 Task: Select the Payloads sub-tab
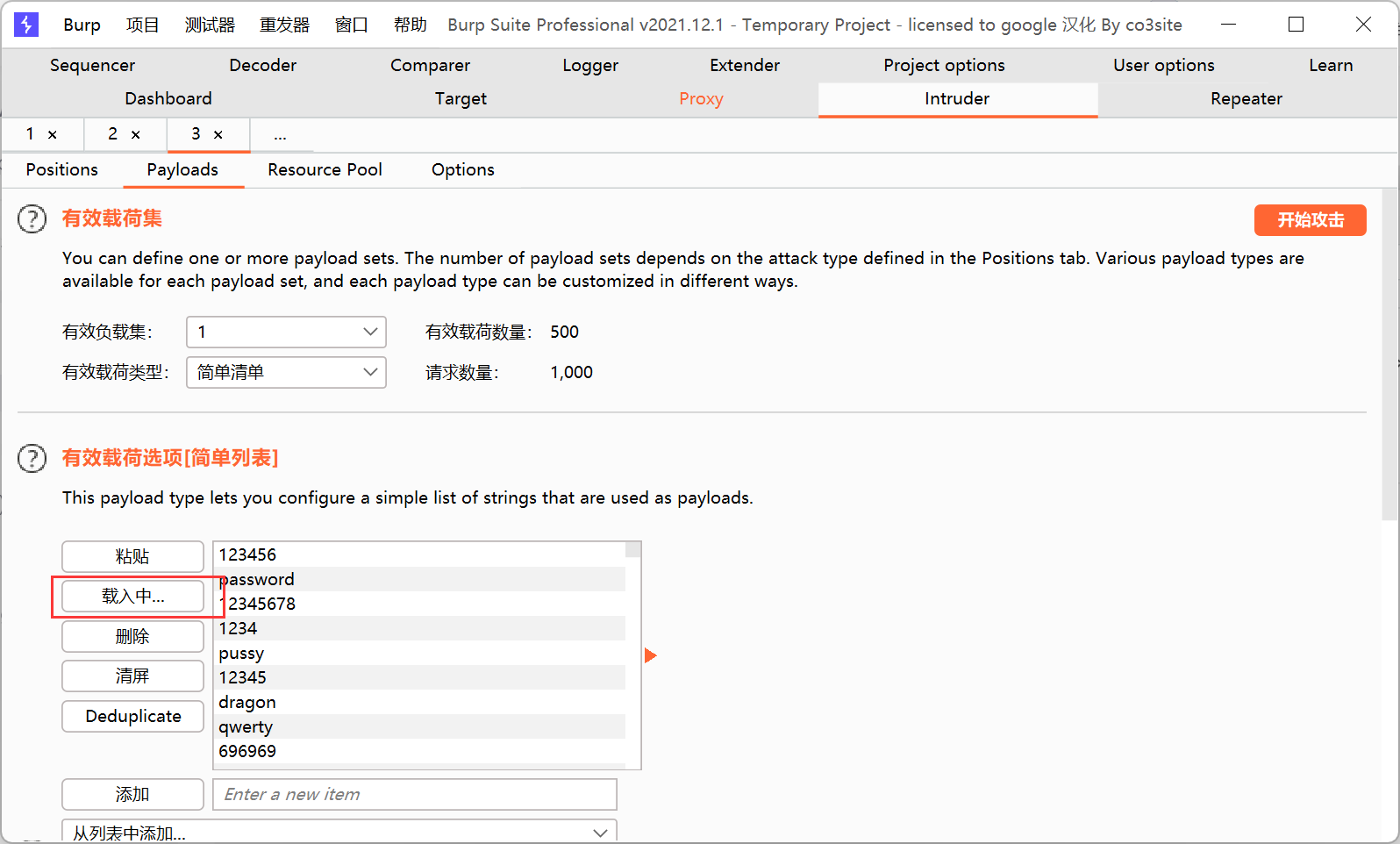click(182, 169)
